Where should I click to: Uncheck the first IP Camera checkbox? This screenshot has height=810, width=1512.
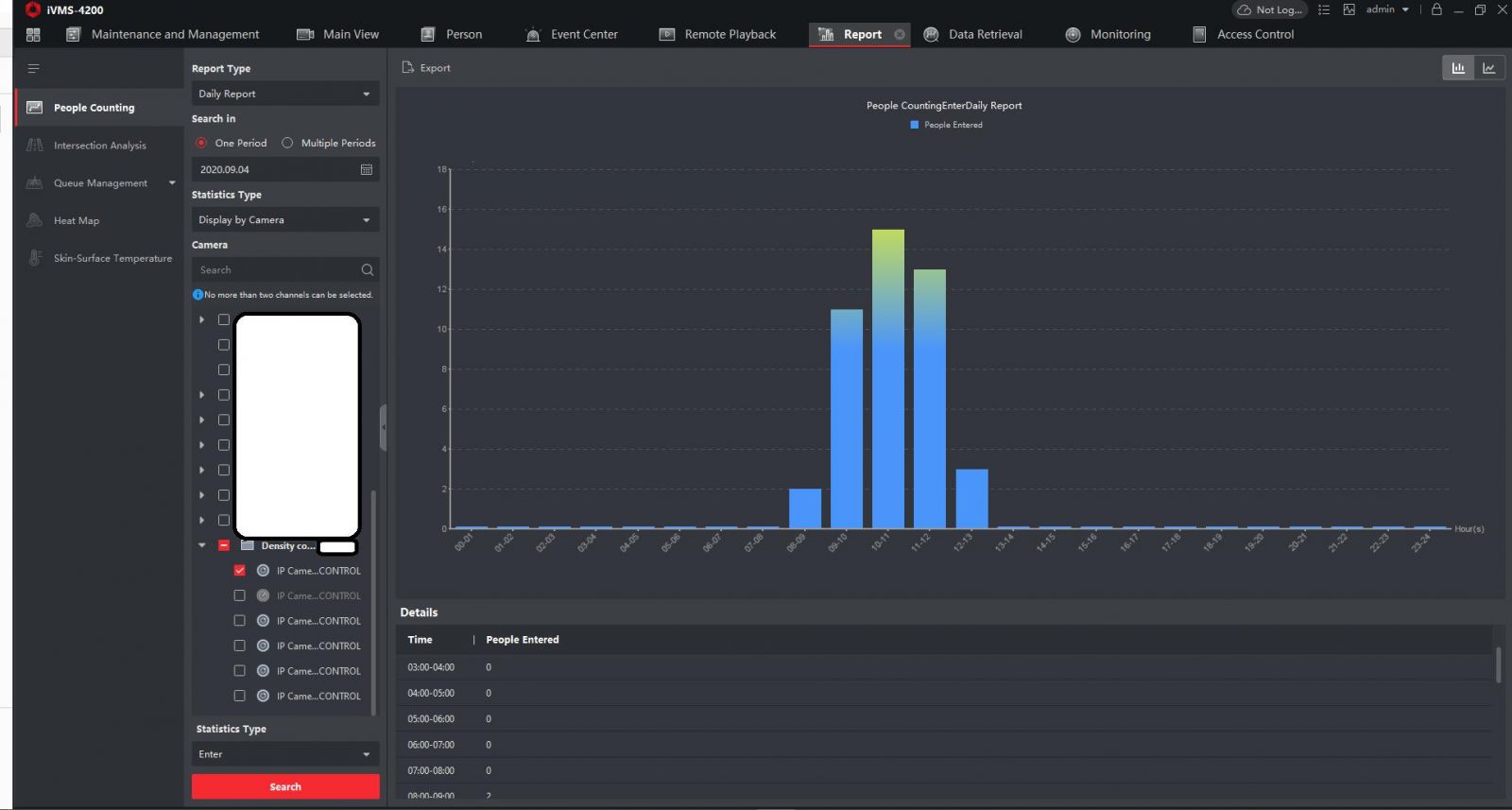(239, 571)
